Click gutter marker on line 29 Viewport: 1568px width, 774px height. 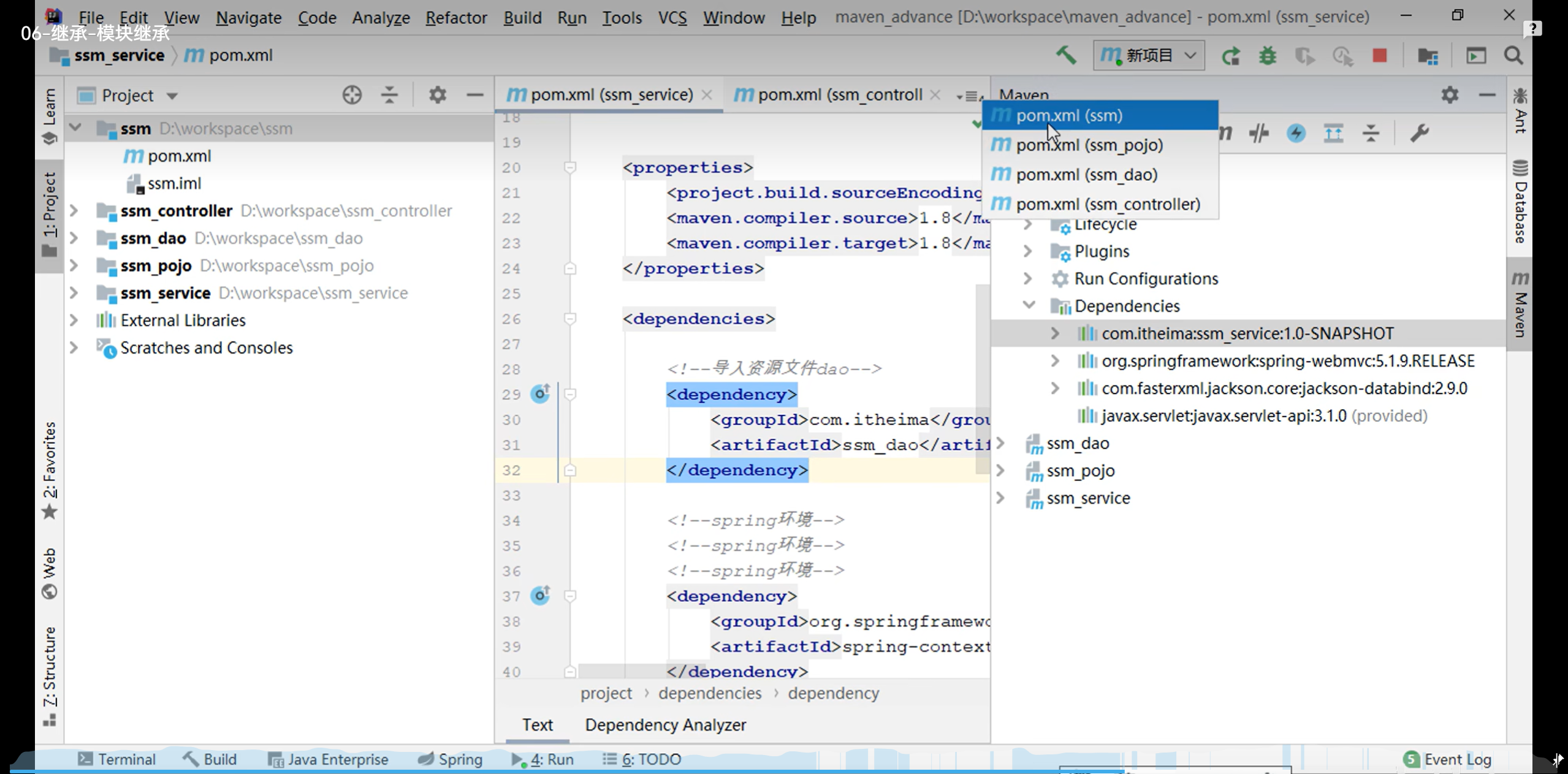(x=540, y=393)
